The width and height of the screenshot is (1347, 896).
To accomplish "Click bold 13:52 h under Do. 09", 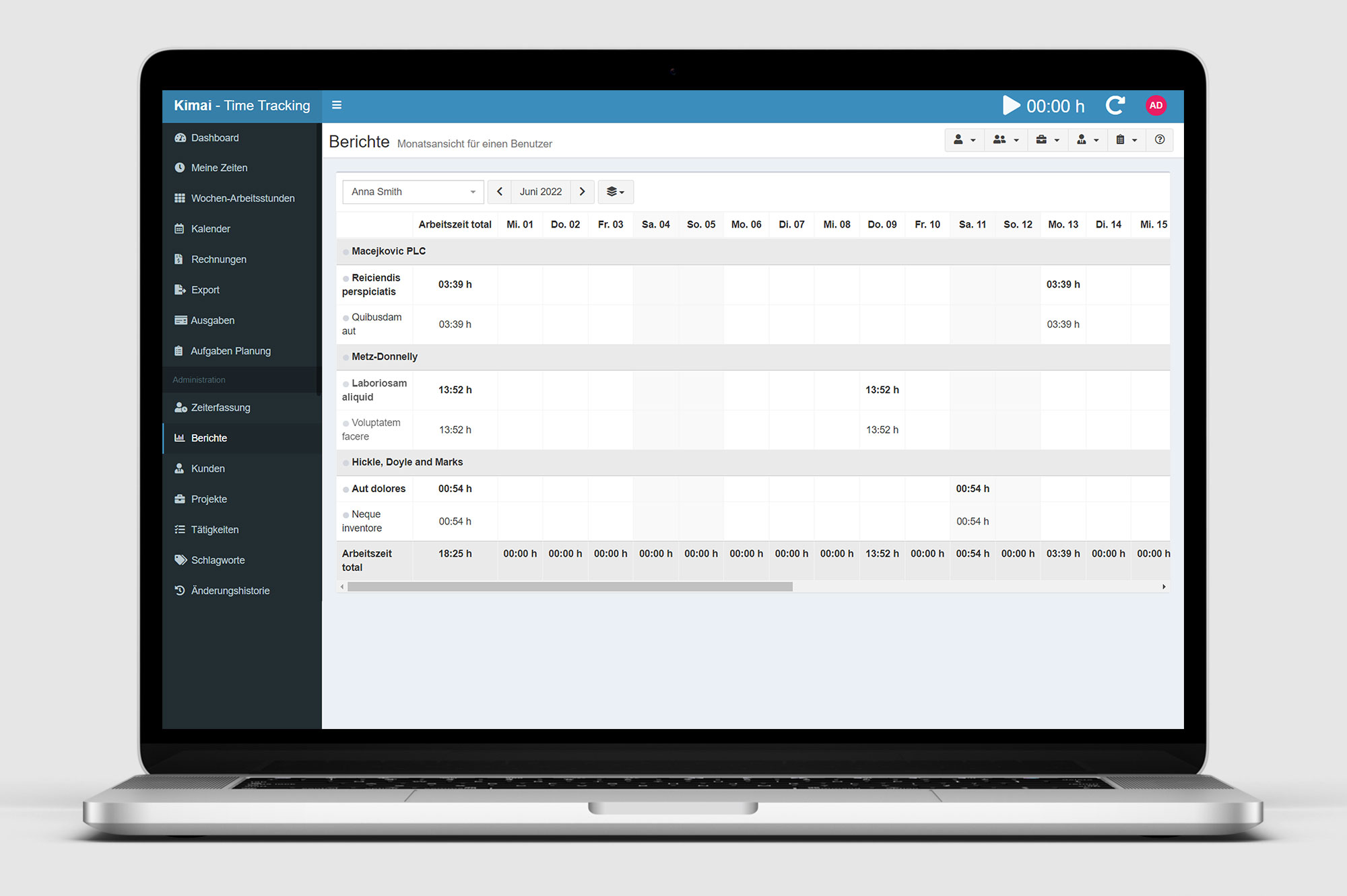I will [882, 390].
